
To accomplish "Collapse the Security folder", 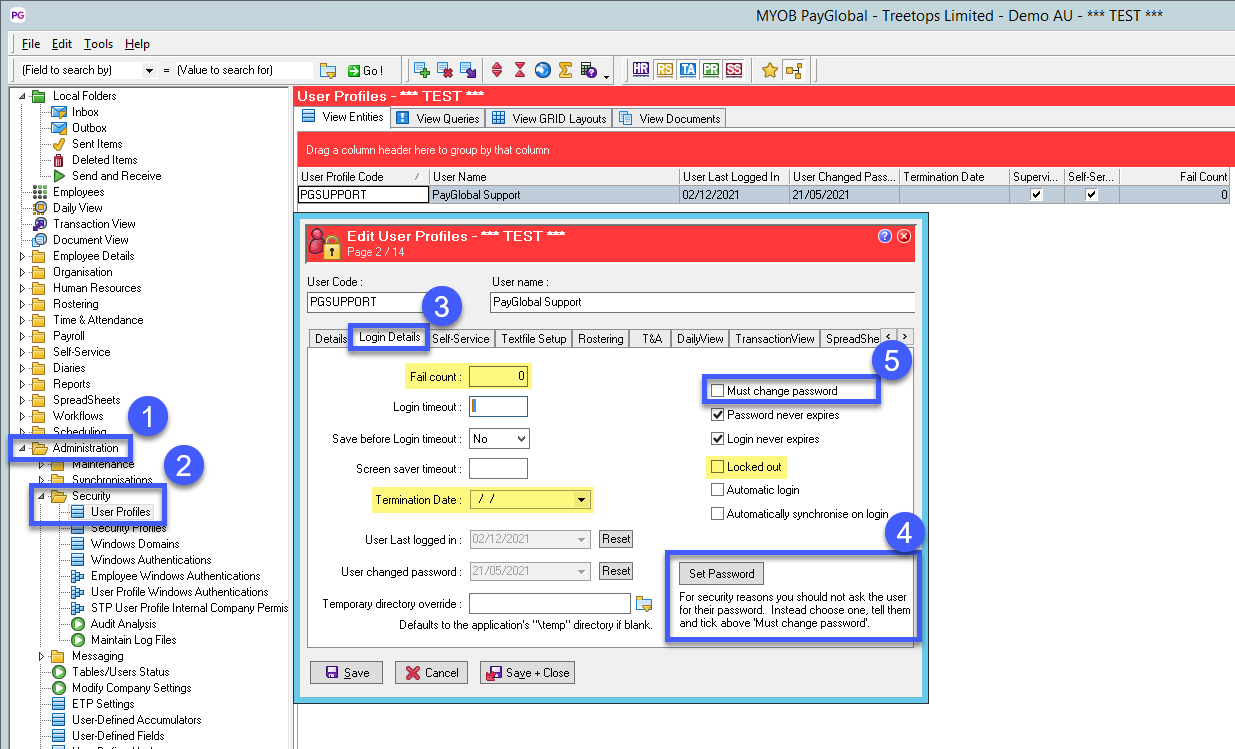I will (x=42, y=496).
